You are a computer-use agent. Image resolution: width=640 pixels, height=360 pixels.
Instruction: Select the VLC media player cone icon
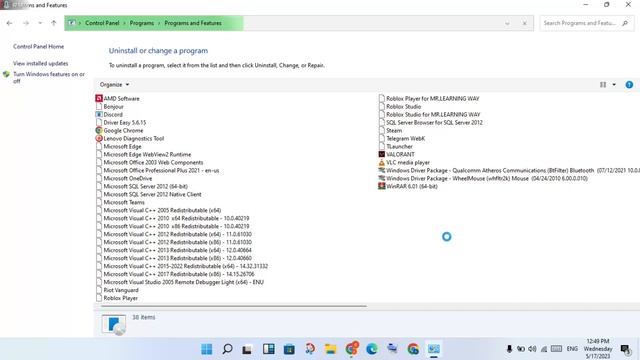point(382,162)
